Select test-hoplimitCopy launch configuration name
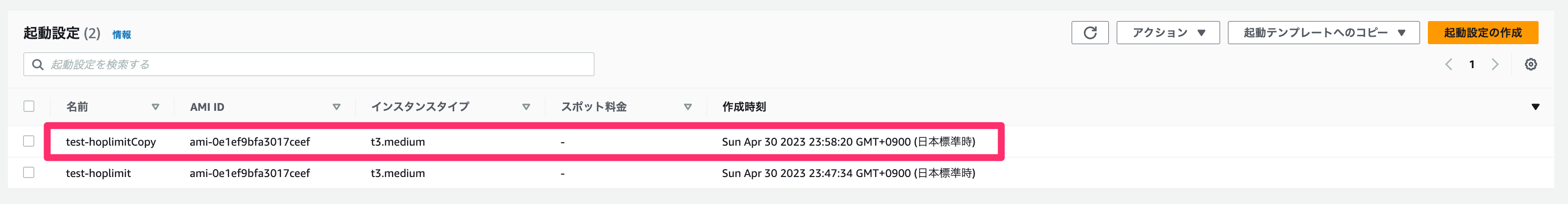The width and height of the screenshot is (1568, 204). pyautogui.click(x=111, y=142)
